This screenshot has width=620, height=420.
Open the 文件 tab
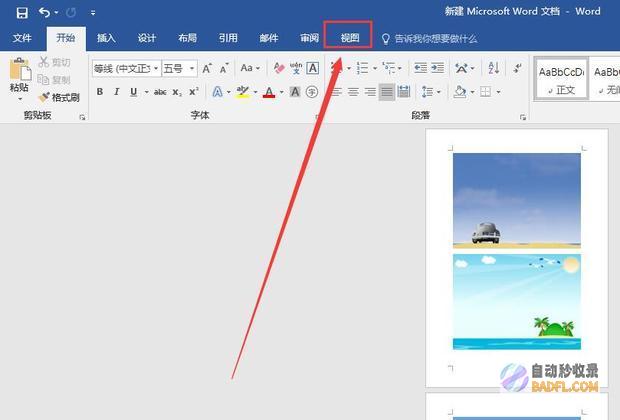[22, 38]
